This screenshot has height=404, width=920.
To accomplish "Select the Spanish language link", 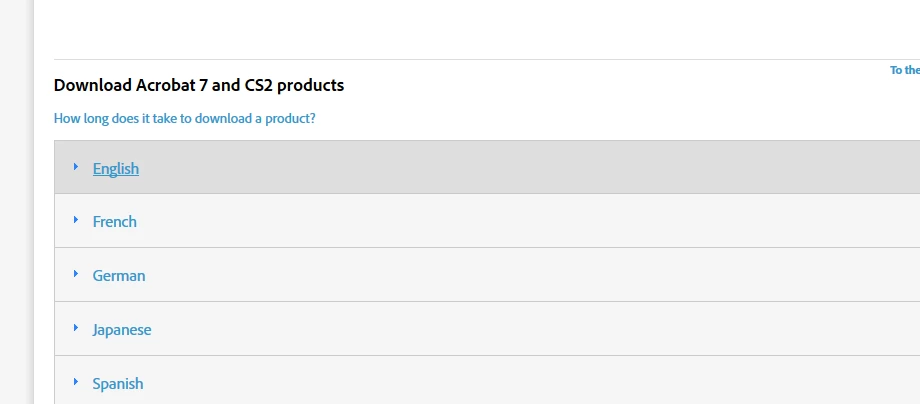I will tap(118, 384).
